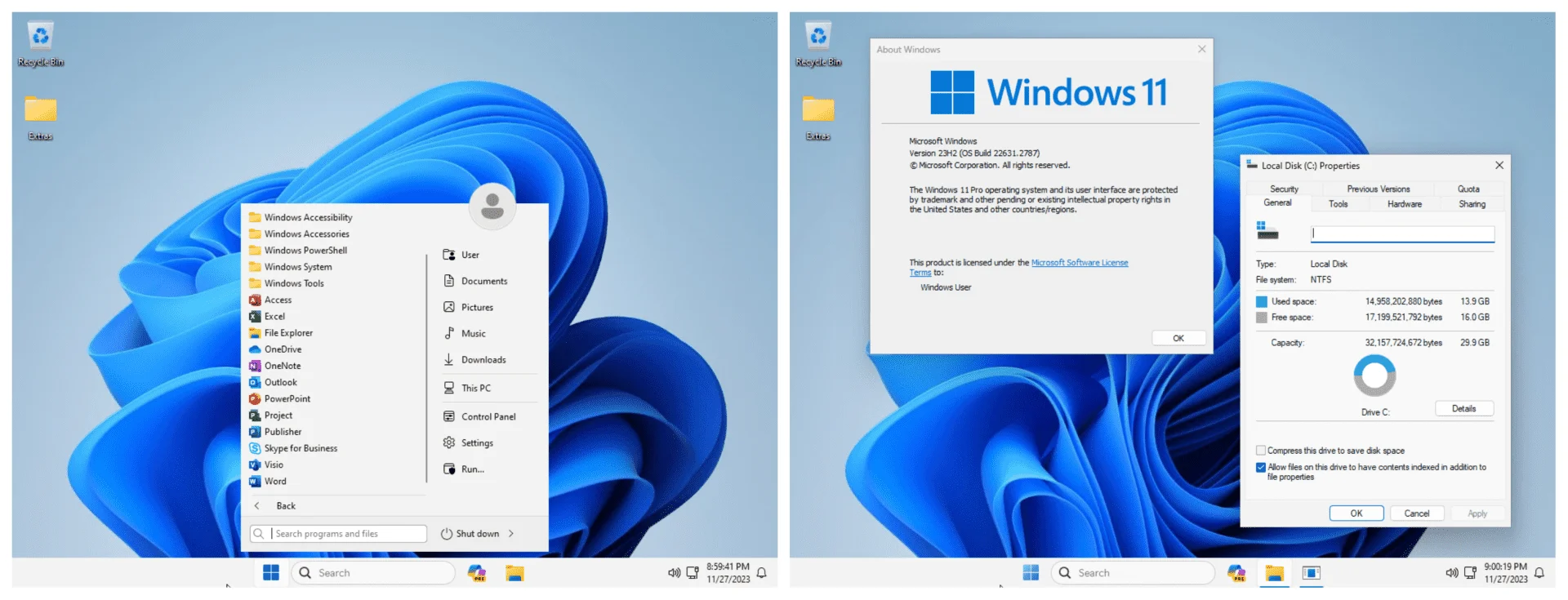Viewport: 1568px width, 600px height.
Task: Switch to the Security tab
Action: (x=1284, y=189)
